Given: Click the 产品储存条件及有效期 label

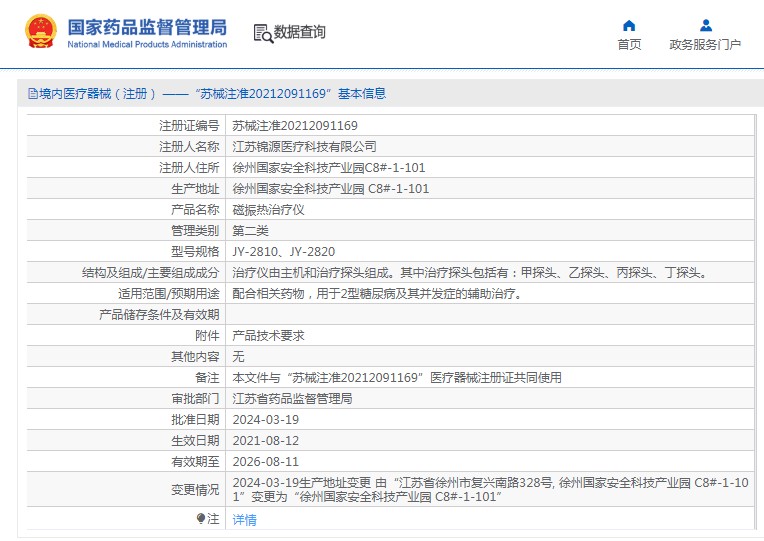Looking at the screenshot, I should tap(159, 314).
